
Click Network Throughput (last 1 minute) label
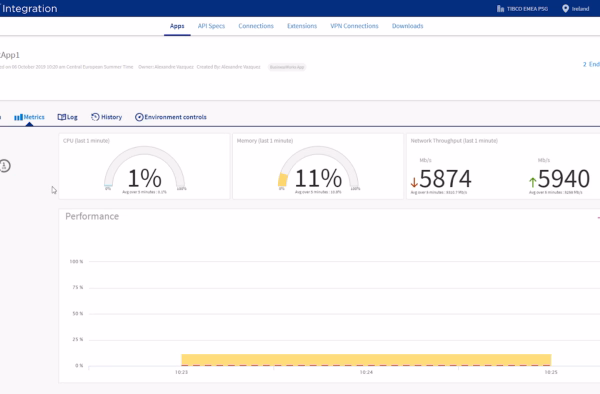point(454,141)
